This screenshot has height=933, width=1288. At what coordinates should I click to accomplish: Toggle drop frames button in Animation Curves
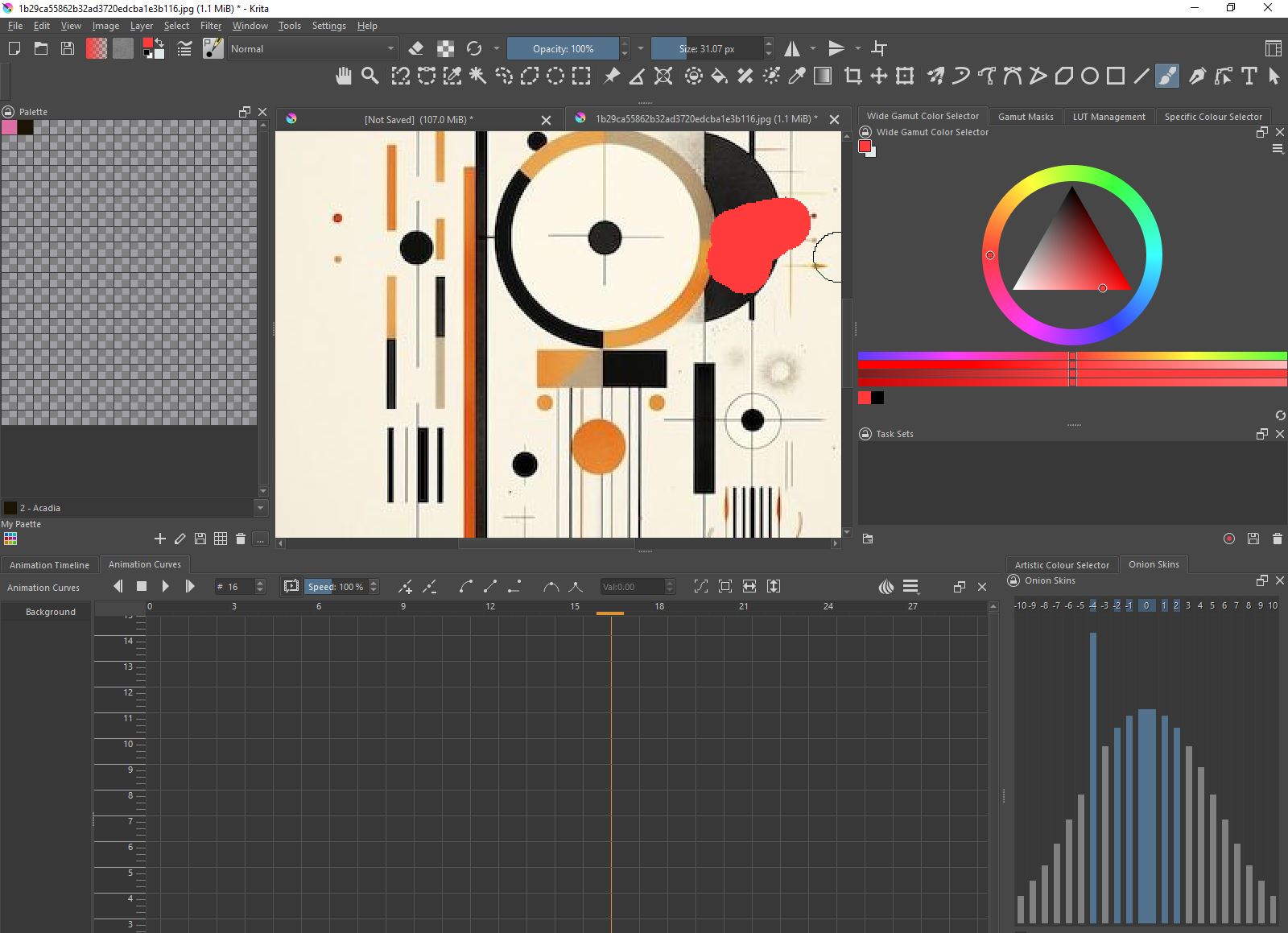291,587
